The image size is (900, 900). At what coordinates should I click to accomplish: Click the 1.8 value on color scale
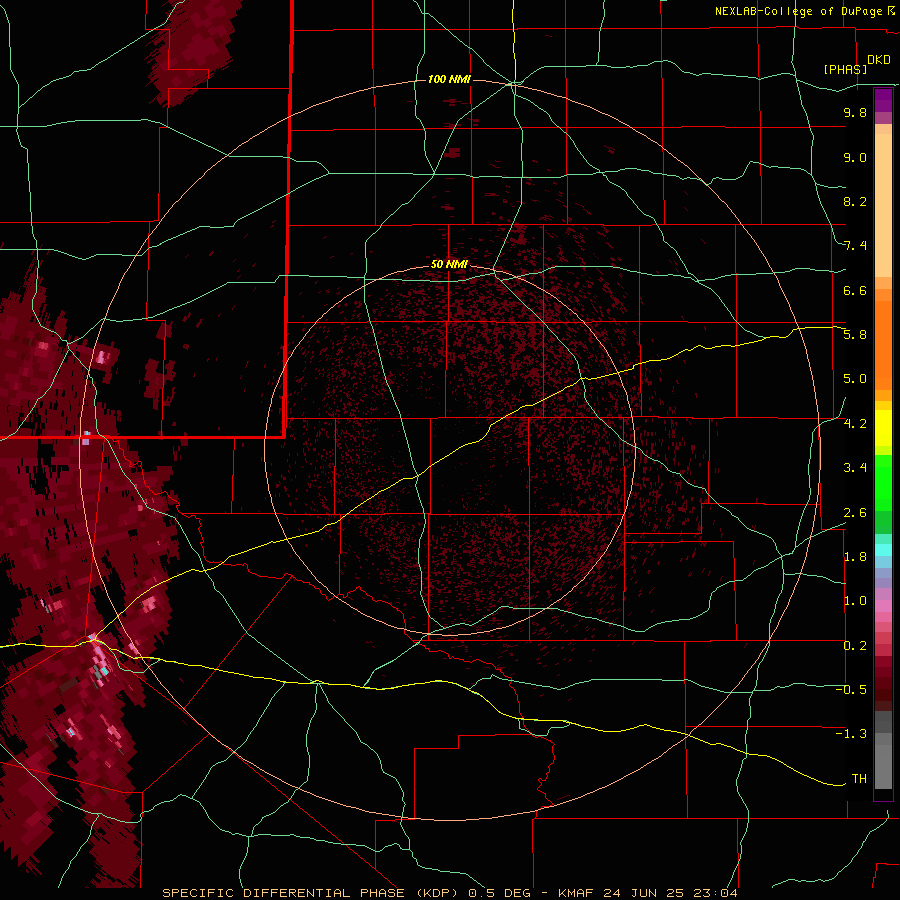tap(855, 557)
